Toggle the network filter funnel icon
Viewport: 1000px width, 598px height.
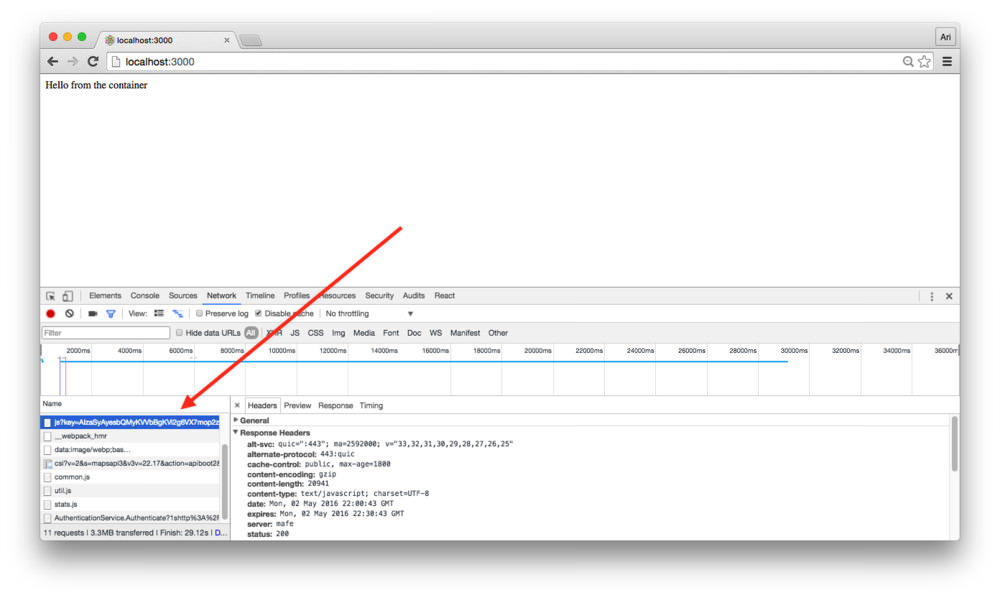(111, 314)
